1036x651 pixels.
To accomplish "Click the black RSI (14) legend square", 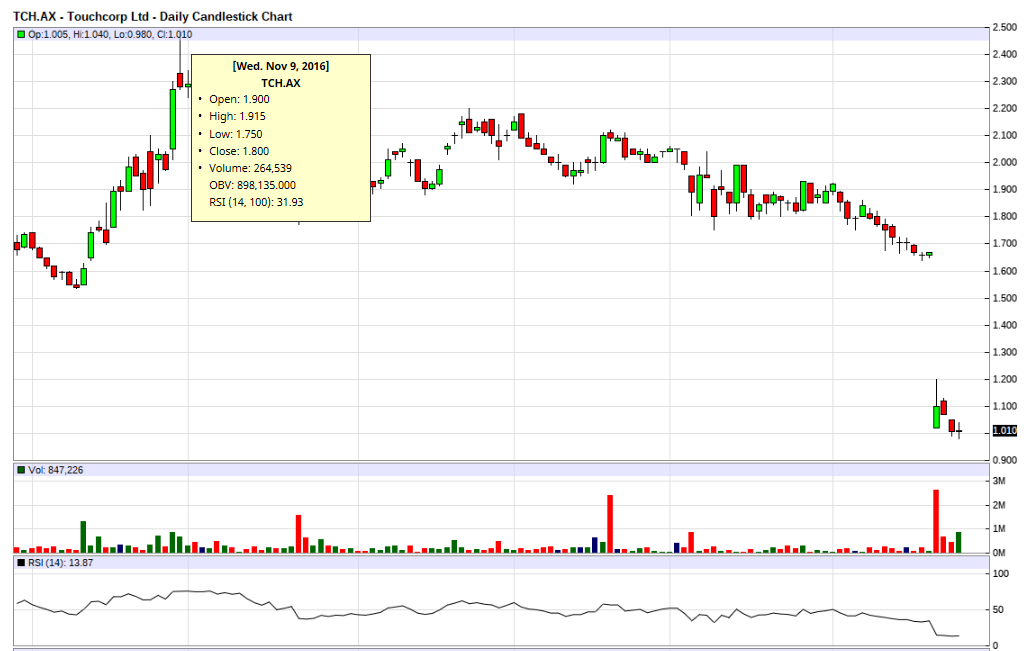I will click(21, 562).
